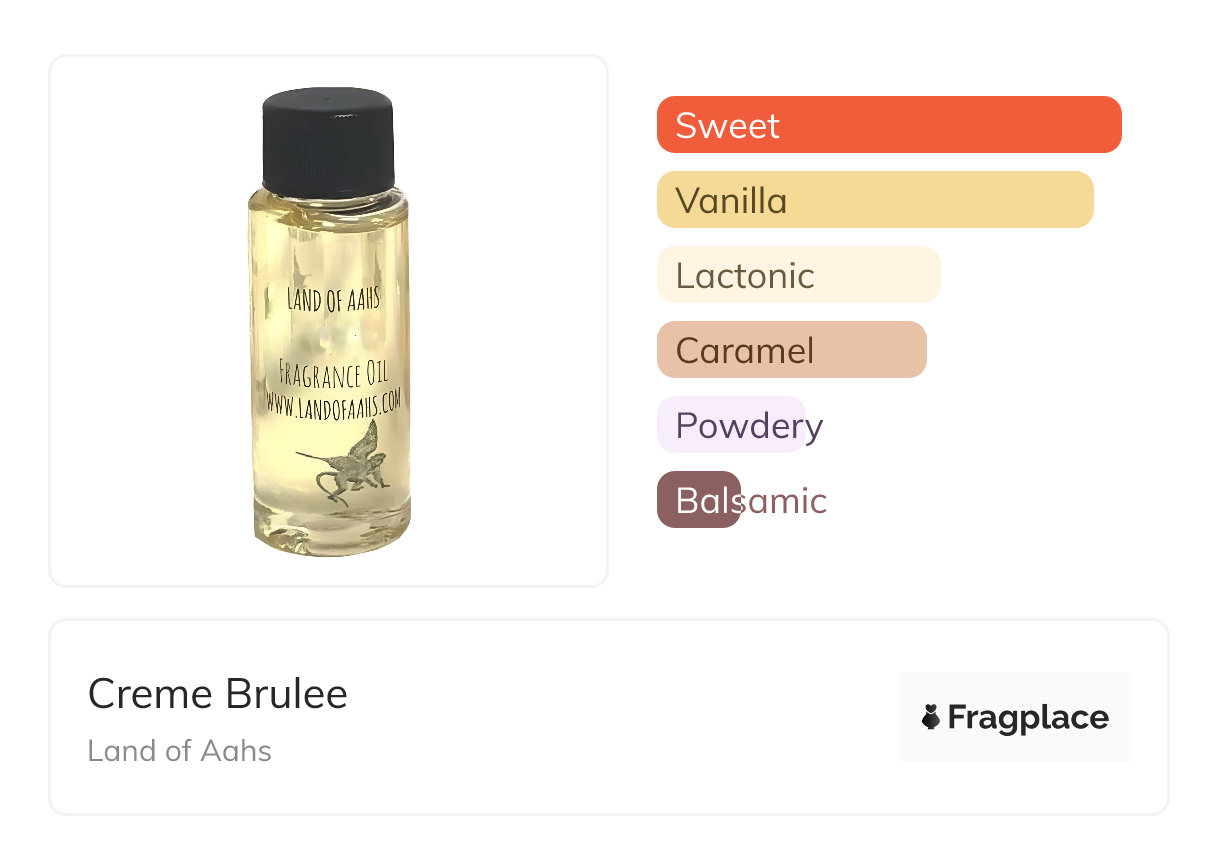The image size is (1218, 864).
Task: Click the Land of Aahs label on bottle
Action: [332, 298]
